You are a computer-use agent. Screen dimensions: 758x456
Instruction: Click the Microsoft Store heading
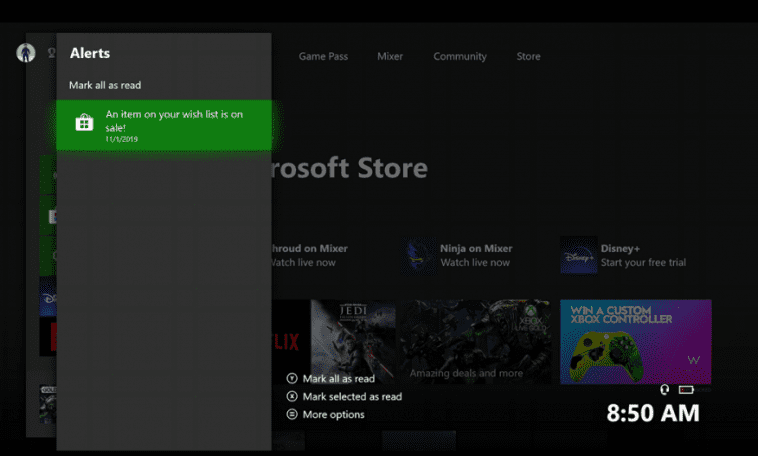click(350, 168)
